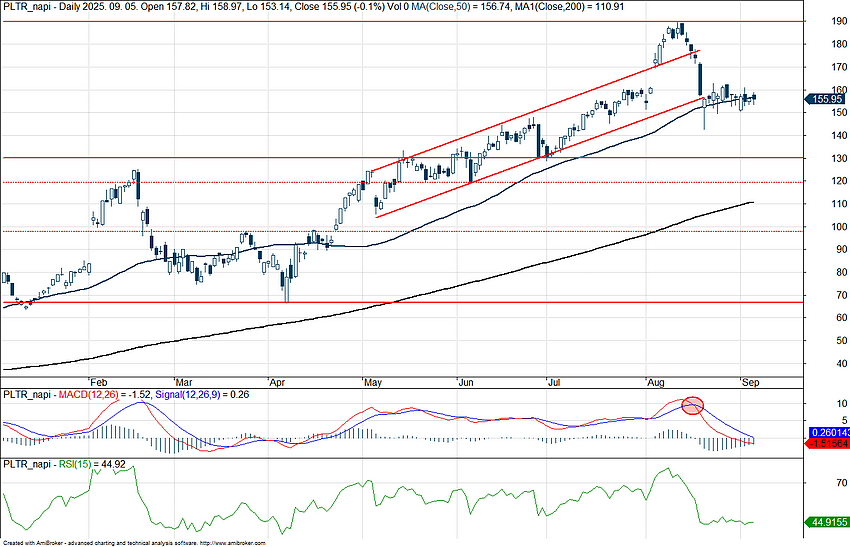Image resolution: width=850 pixels, height=547 pixels.
Task: Click the 190 price axis label
Action: (x=839, y=21)
